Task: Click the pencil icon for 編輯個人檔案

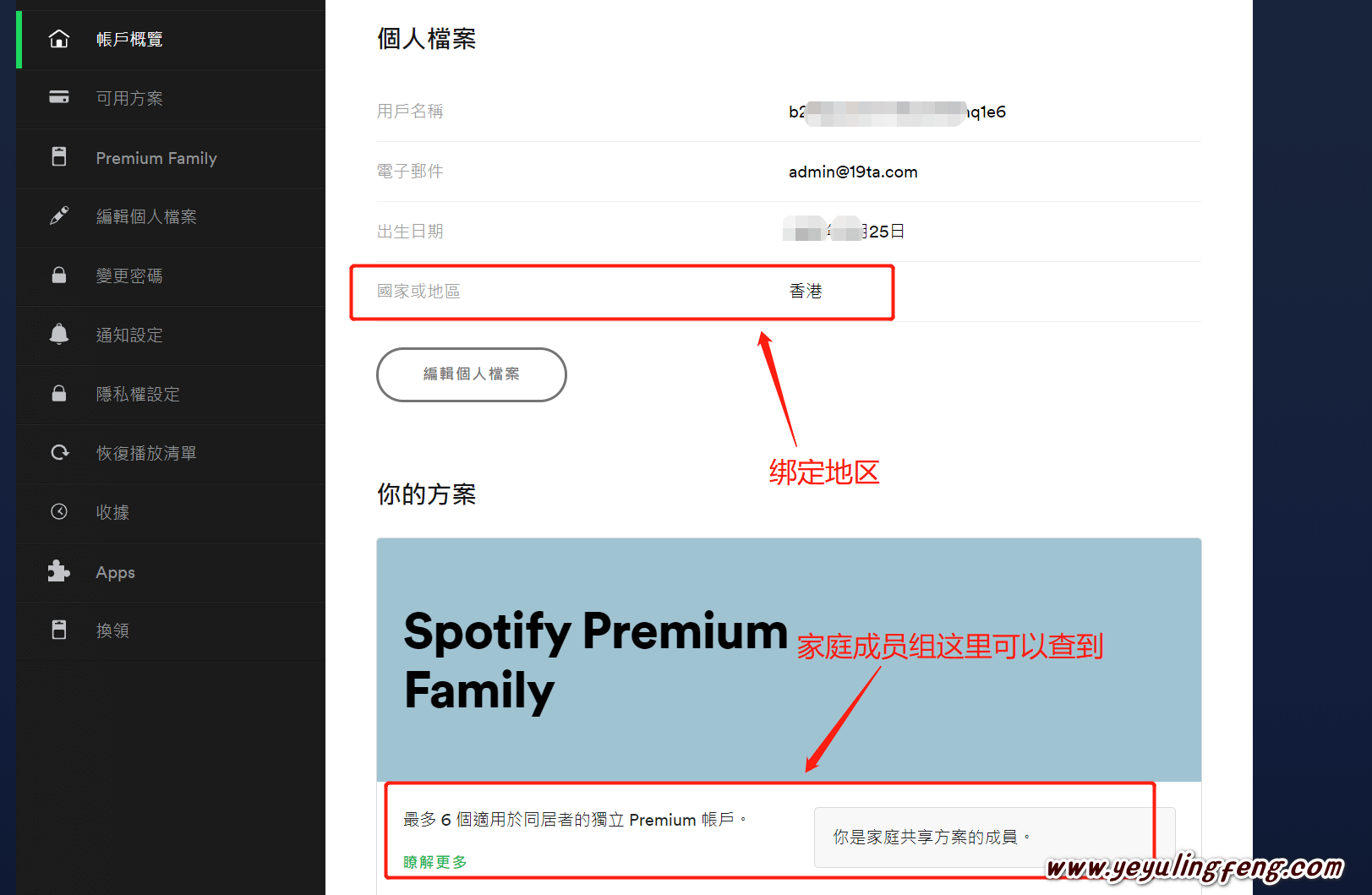Action: click(x=59, y=216)
